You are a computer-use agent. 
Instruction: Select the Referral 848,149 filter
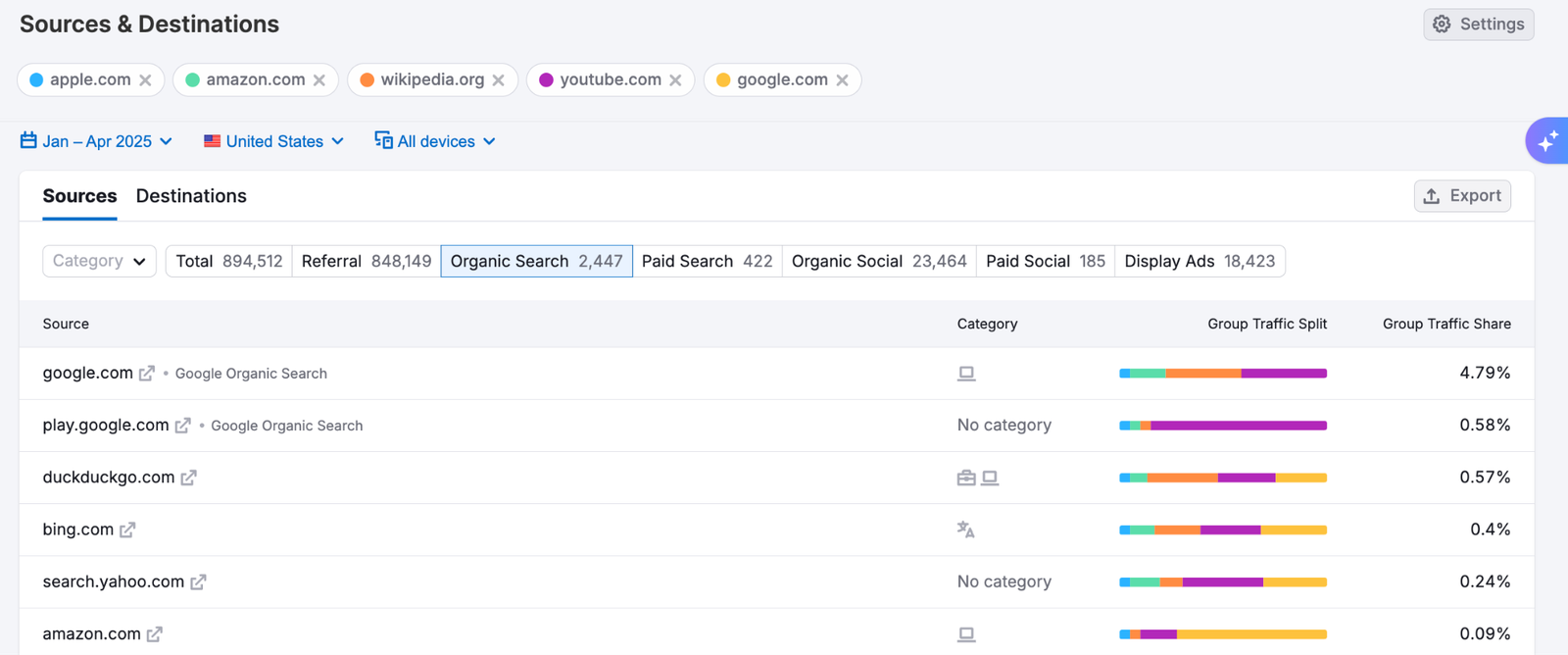coord(367,261)
